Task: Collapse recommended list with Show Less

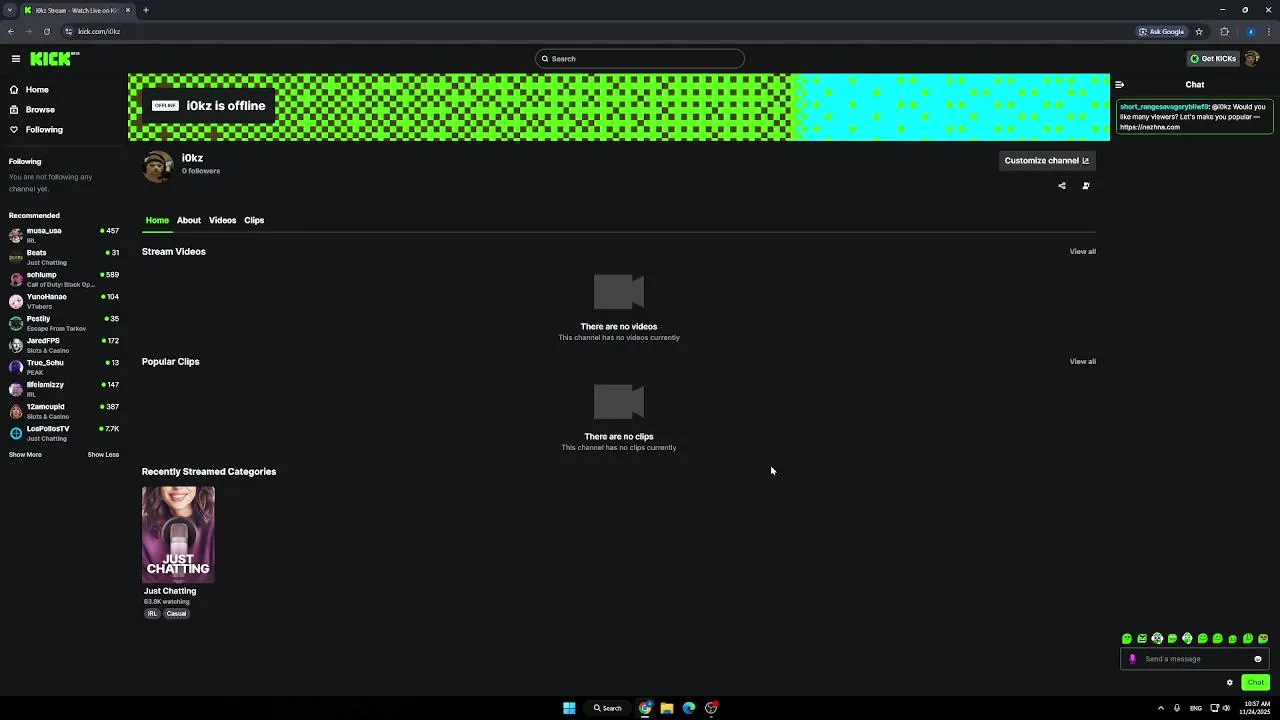Action: [x=103, y=455]
